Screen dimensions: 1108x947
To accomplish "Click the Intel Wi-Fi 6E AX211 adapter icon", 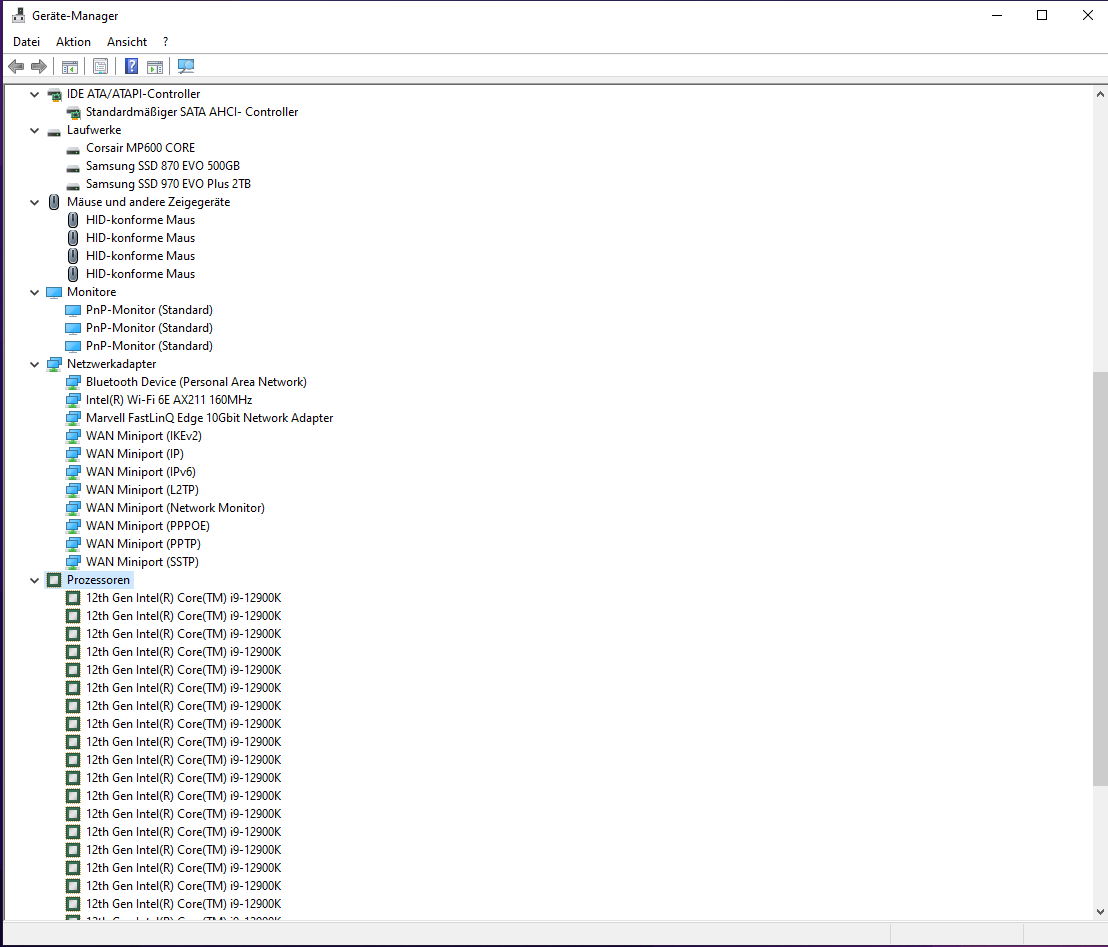I will coord(73,400).
